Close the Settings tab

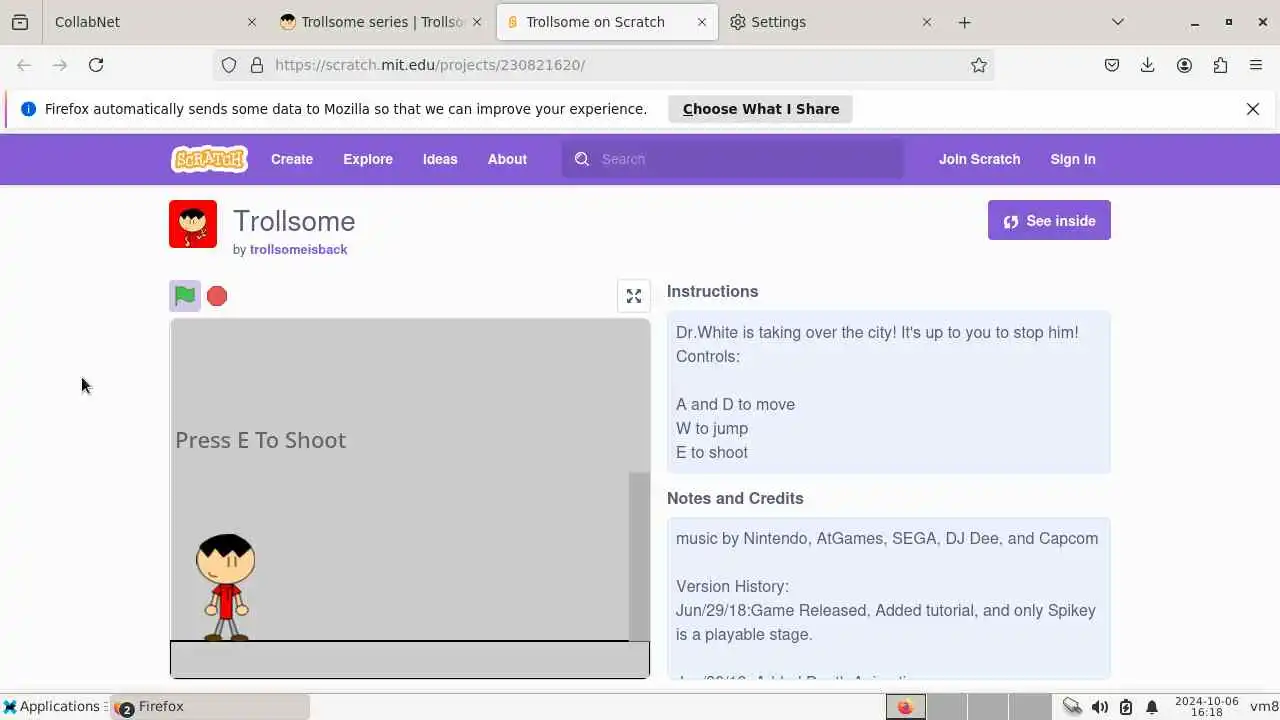(x=927, y=22)
